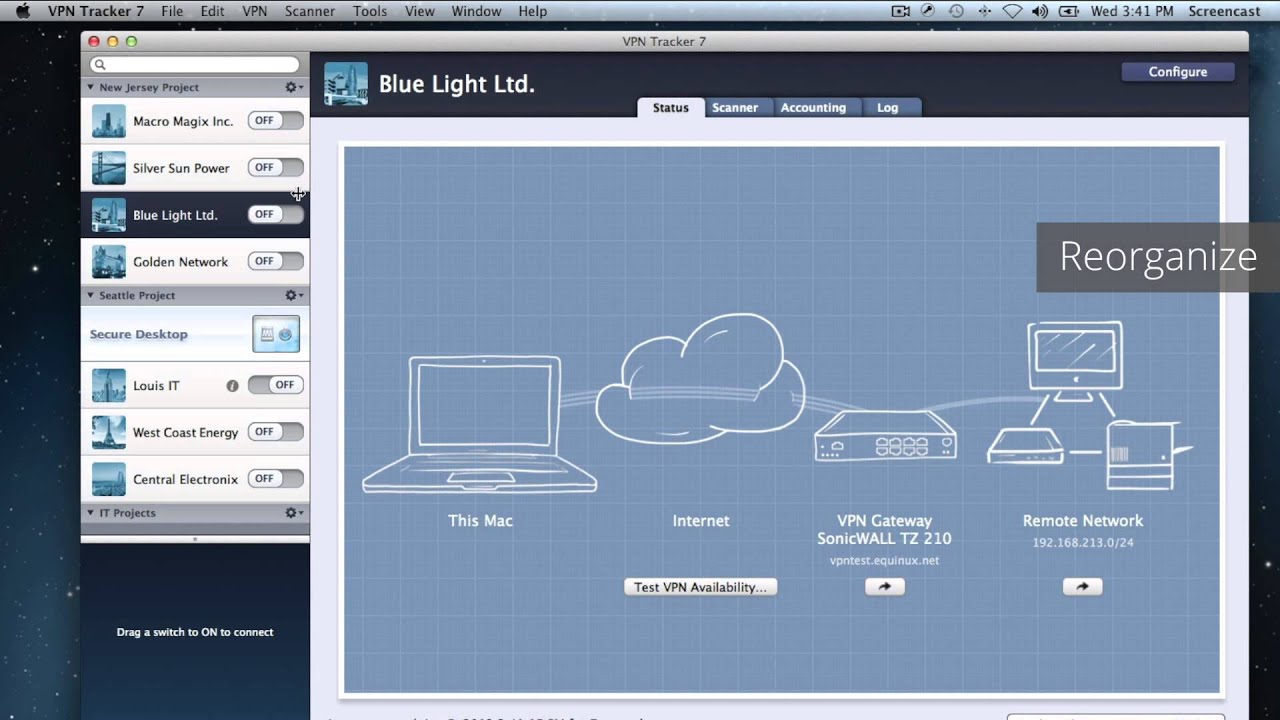This screenshot has height=720, width=1280.
Task: Open the Time Machine menu bar icon
Action: pos(956,11)
